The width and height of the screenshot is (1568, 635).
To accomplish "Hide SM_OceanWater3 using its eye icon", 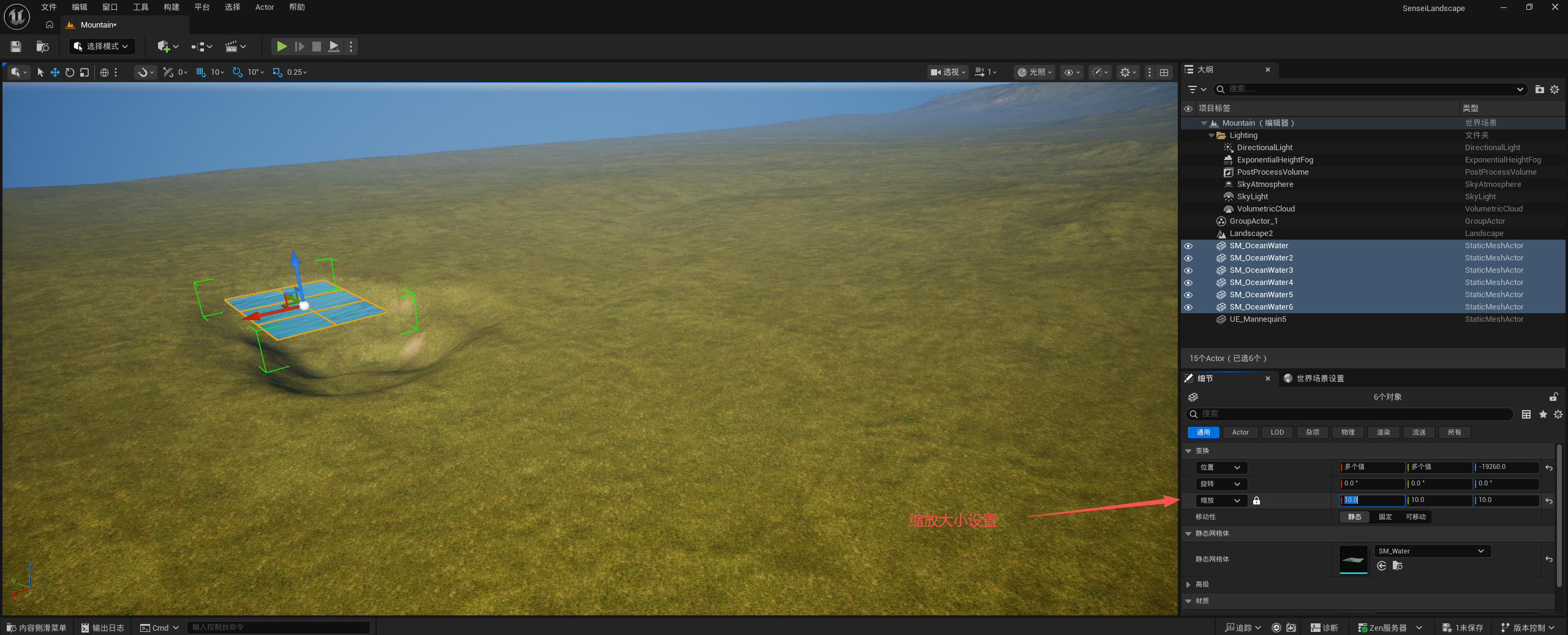I will 1188,270.
